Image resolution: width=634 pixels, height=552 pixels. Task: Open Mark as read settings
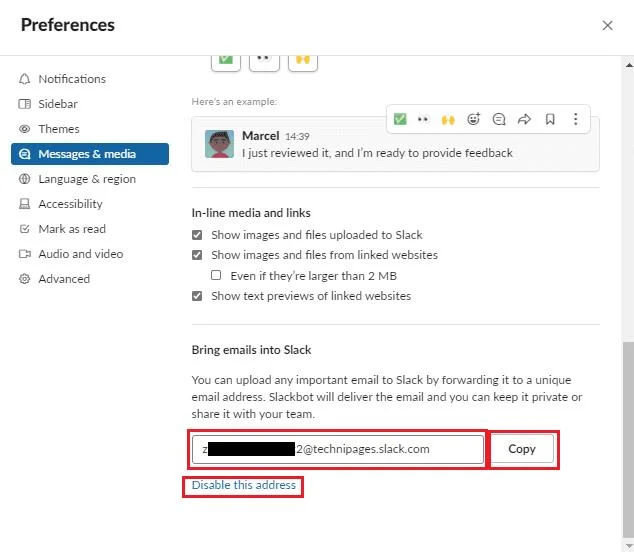(90, 229)
